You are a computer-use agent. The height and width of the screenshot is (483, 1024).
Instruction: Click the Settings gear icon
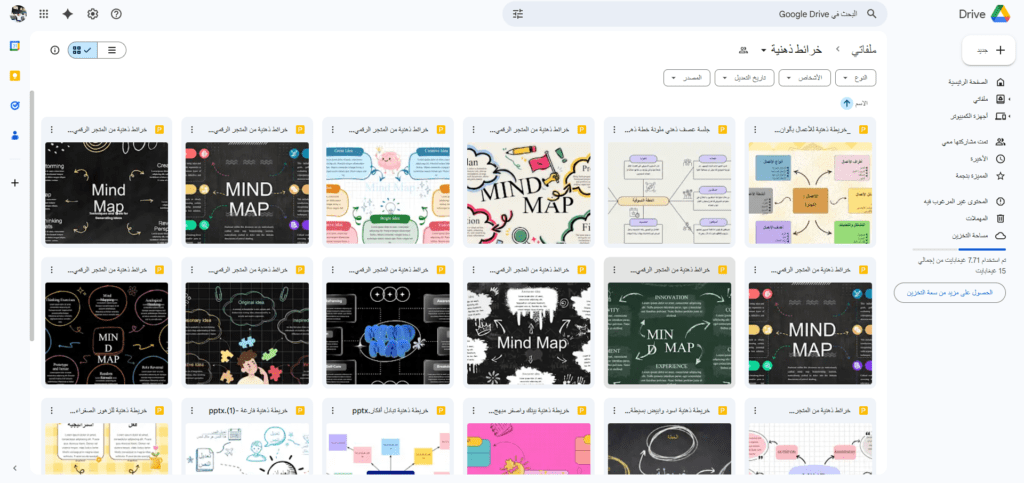[x=93, y=14]
